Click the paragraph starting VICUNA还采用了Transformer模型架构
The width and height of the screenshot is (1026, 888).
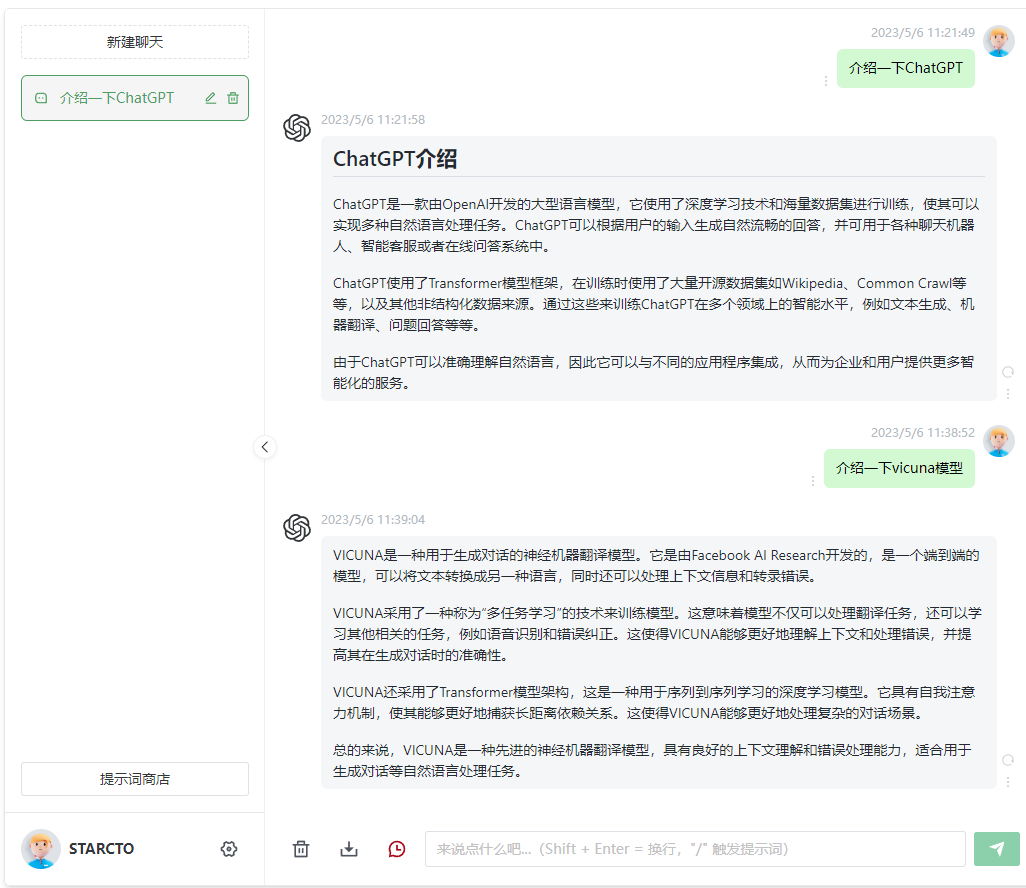pyautogui.click(x=654, y=702)
